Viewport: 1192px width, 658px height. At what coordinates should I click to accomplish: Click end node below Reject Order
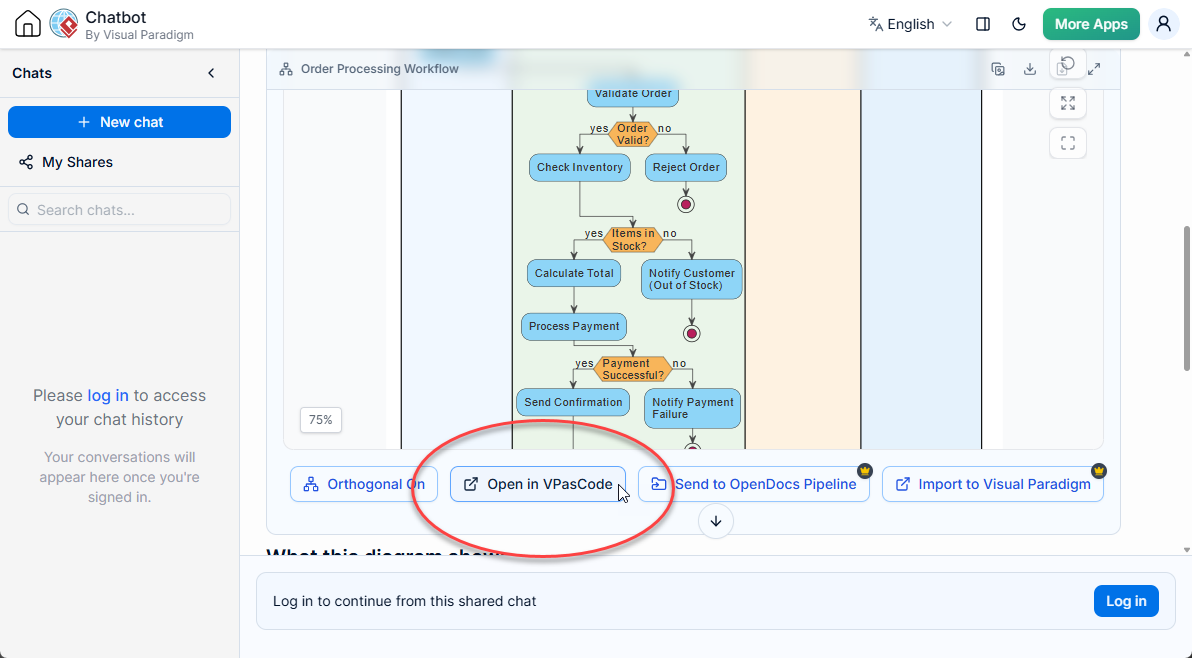click(x=686, y=204)
